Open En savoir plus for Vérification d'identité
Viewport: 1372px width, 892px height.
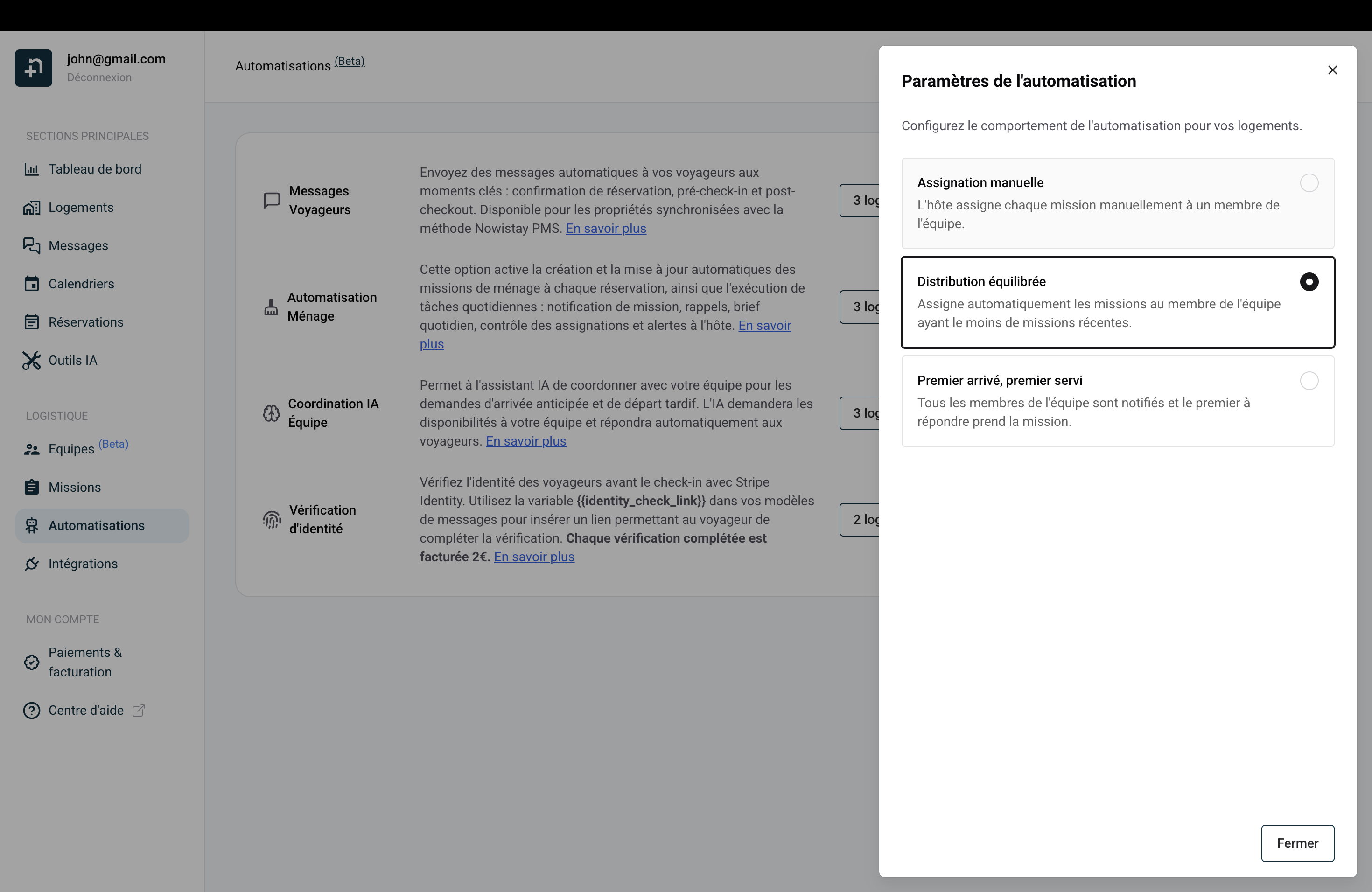pos(534,557)
